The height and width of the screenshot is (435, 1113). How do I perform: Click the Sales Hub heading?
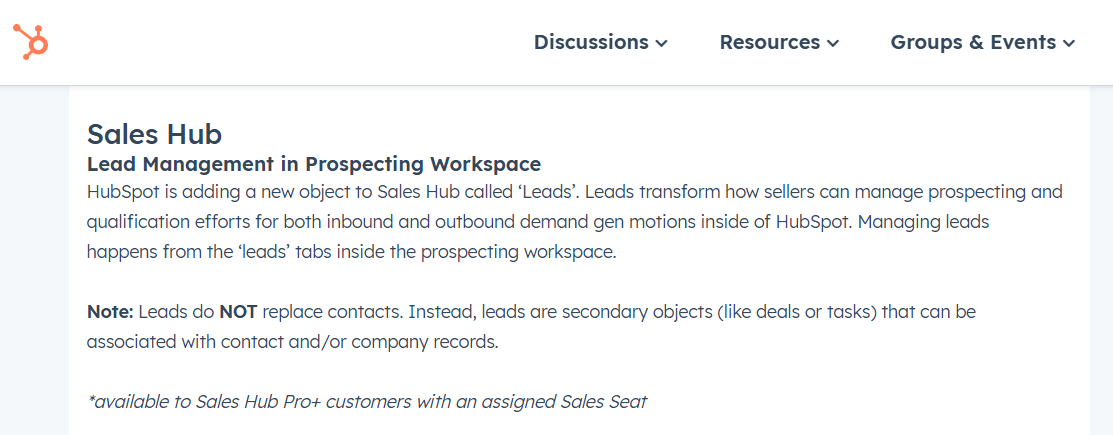point(154,134)
